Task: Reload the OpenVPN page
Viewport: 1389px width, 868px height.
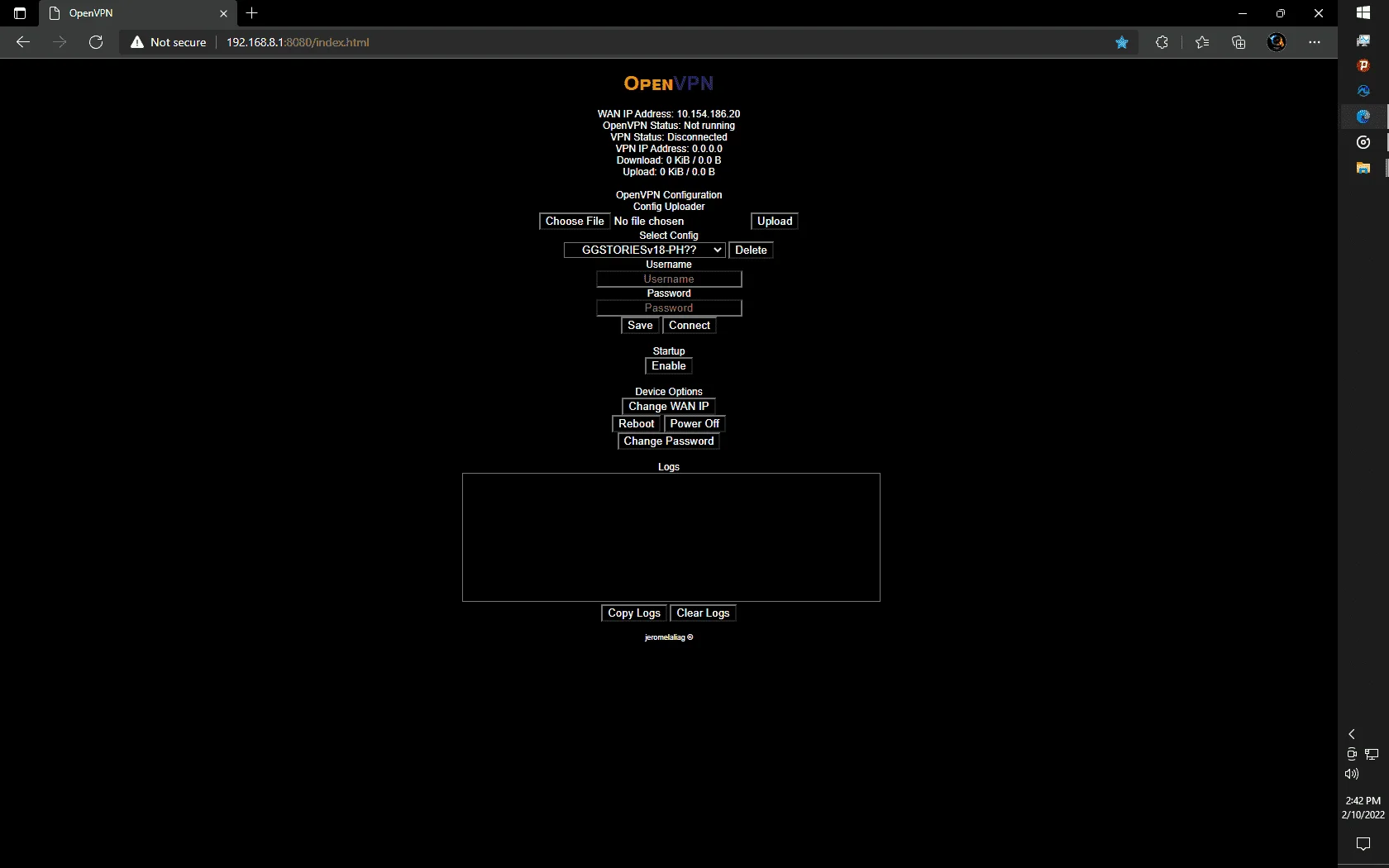Action: click(x=96, y=42)
